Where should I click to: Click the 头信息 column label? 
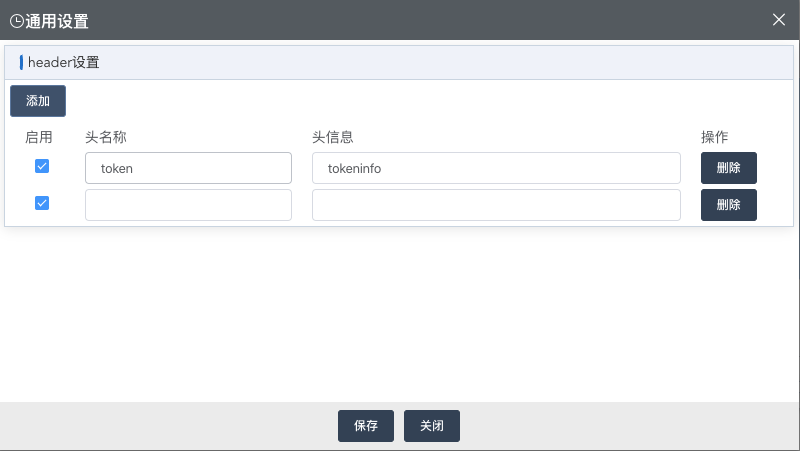coord(333,137)
